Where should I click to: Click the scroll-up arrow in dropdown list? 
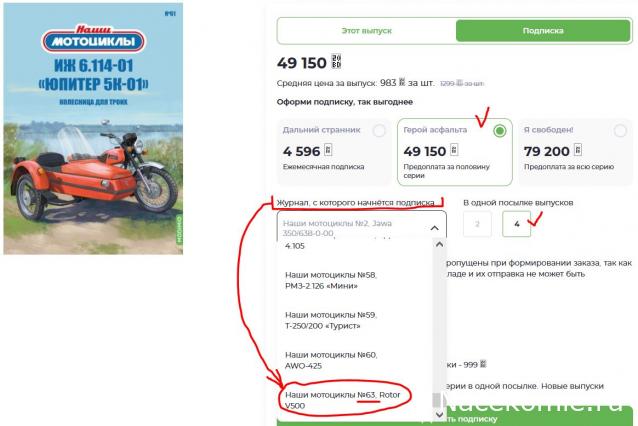coord(439,244)
